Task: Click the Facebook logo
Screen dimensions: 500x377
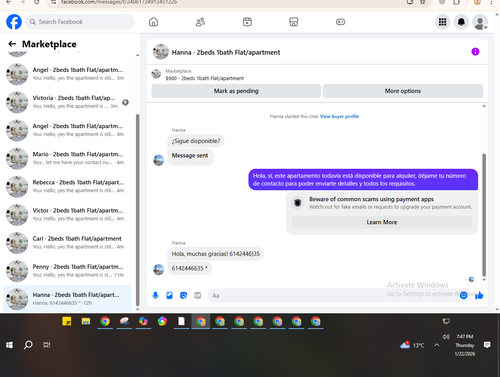Action: point(14,22)
